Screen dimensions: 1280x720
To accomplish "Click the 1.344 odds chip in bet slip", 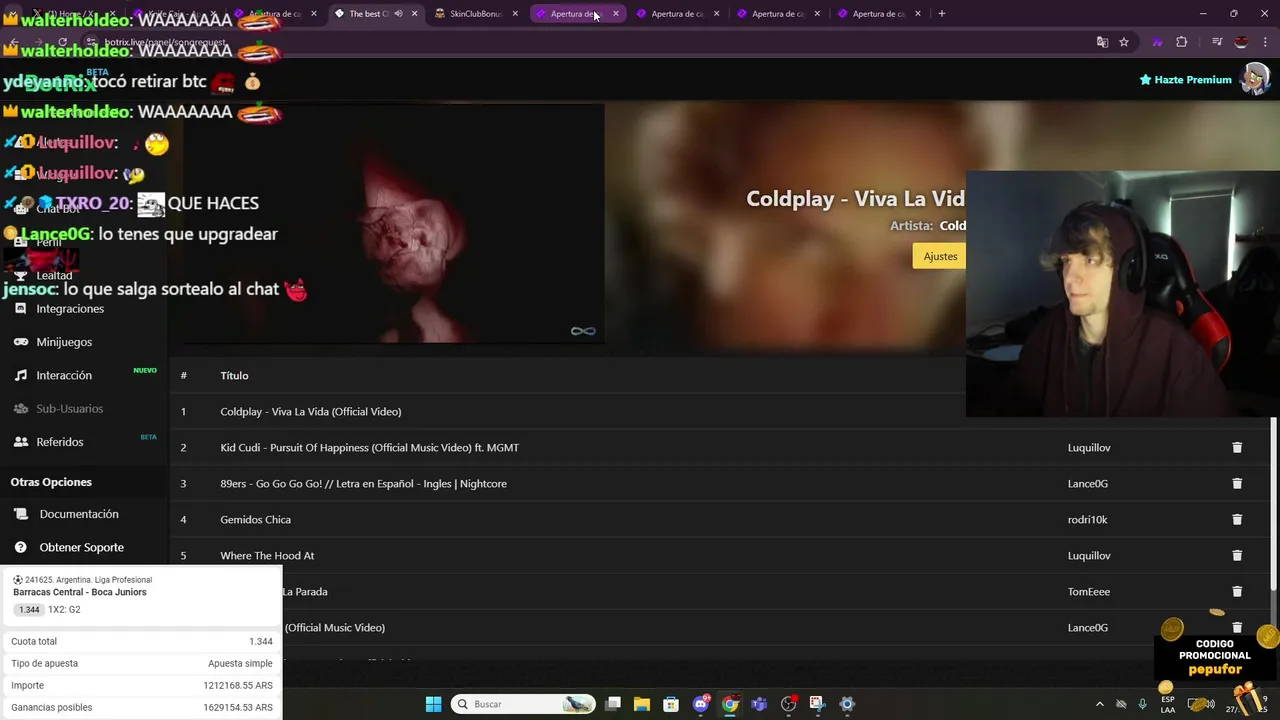I will pyautogui.click(x=29, y=610).
